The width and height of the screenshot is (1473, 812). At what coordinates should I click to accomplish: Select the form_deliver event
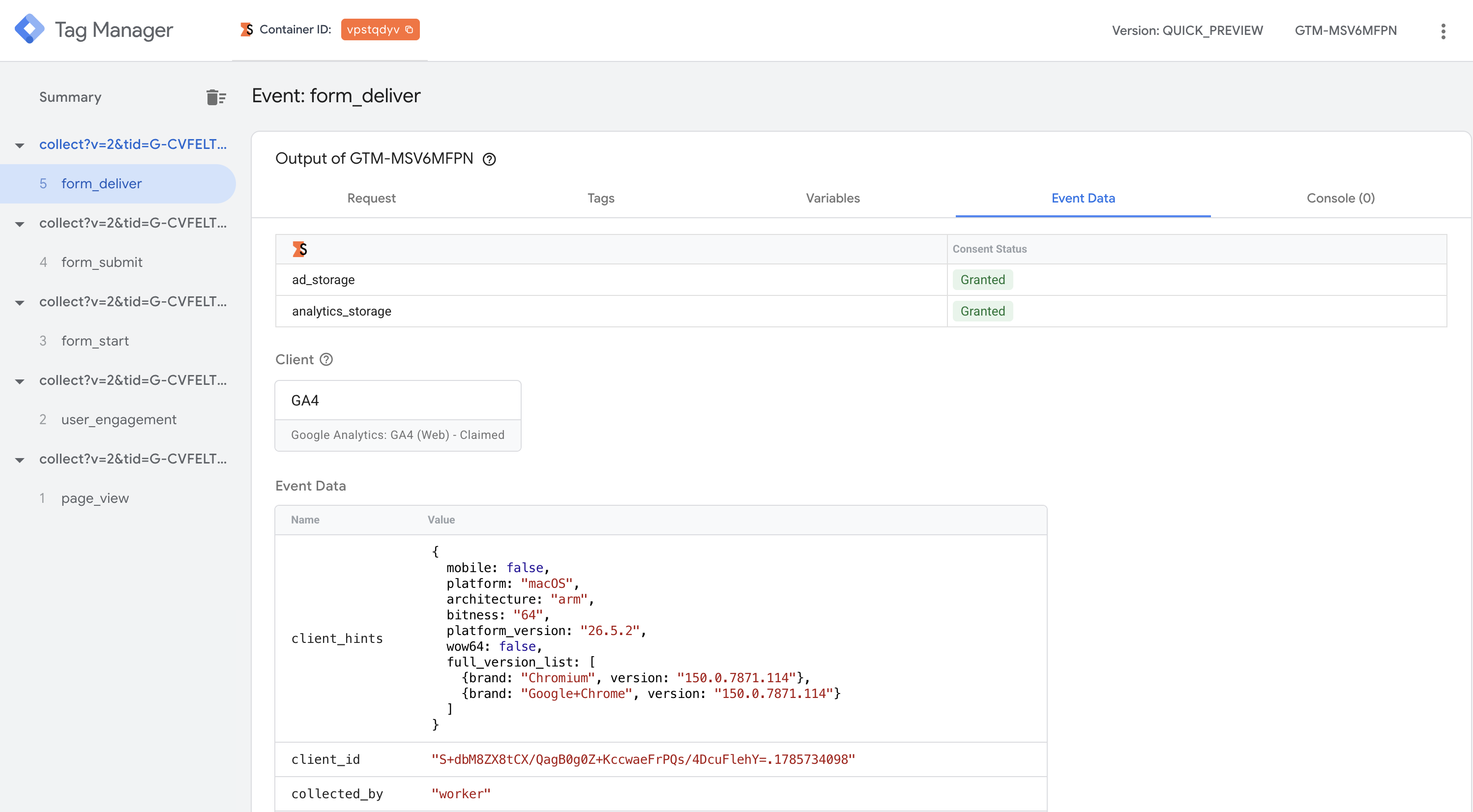tap(118, 183)
